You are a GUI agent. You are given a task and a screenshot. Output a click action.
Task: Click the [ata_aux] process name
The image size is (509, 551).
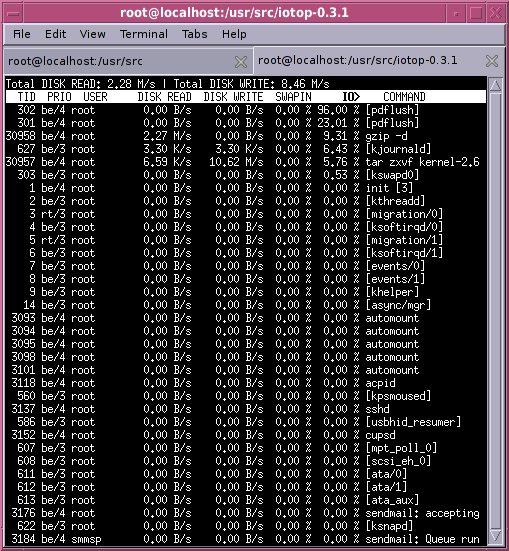click(392, 500)
